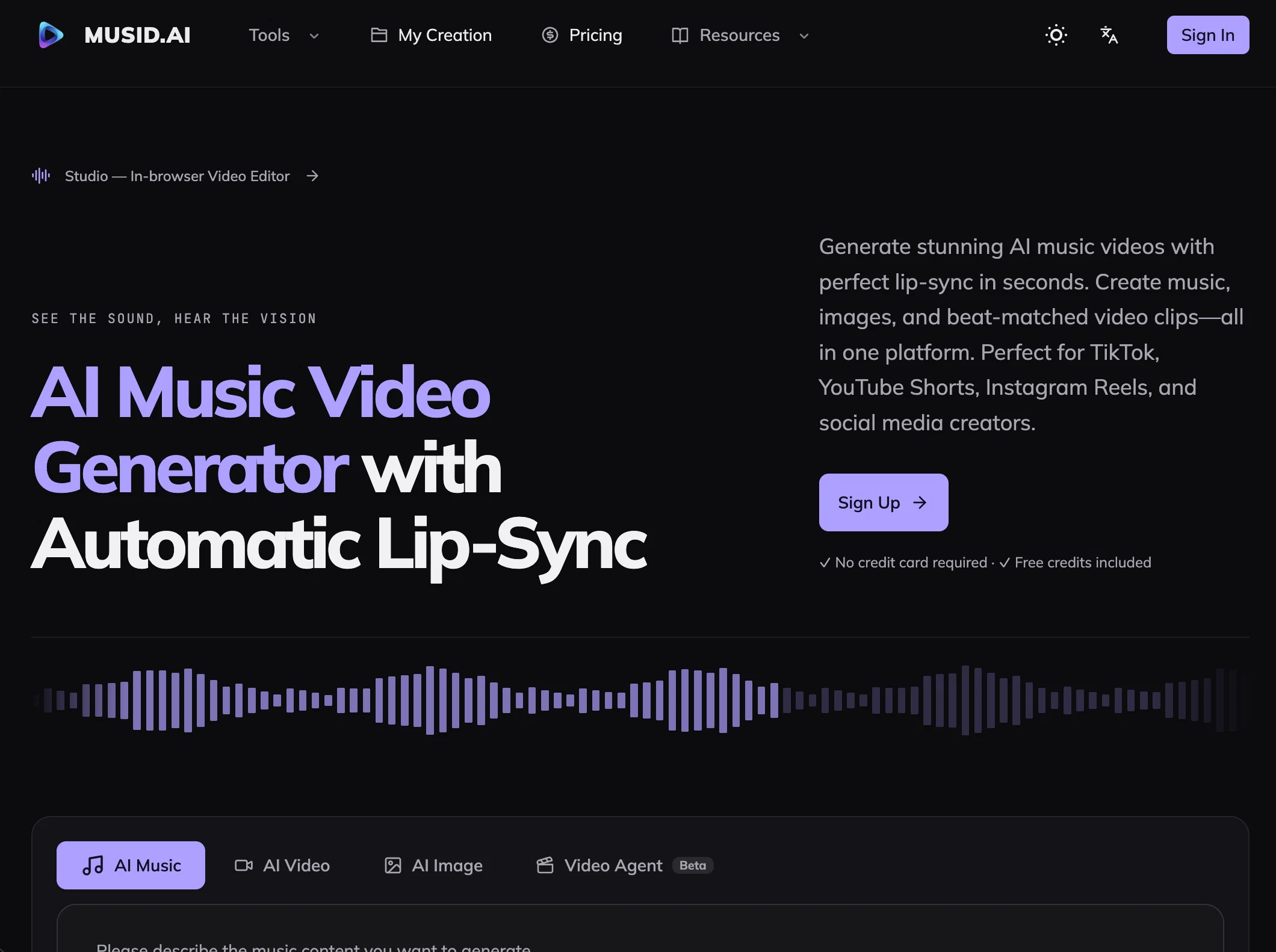Click the audio waveform icon beside Studio
The height and width of the screenshot is (952, 1276).
[41, 176]
